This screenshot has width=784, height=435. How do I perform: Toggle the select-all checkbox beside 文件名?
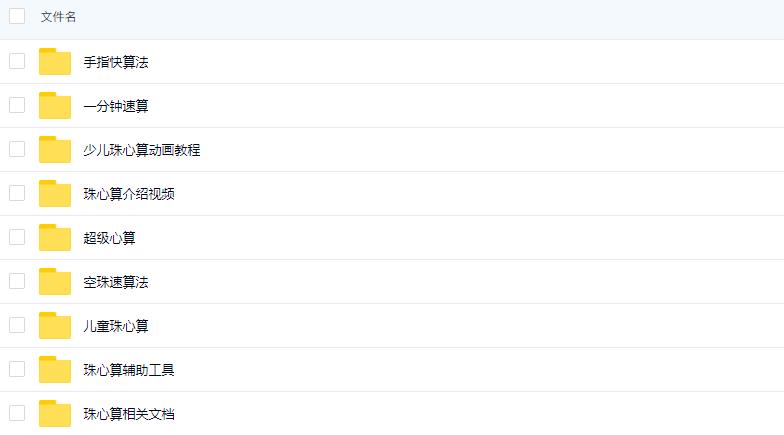click(x=17, y=16)
